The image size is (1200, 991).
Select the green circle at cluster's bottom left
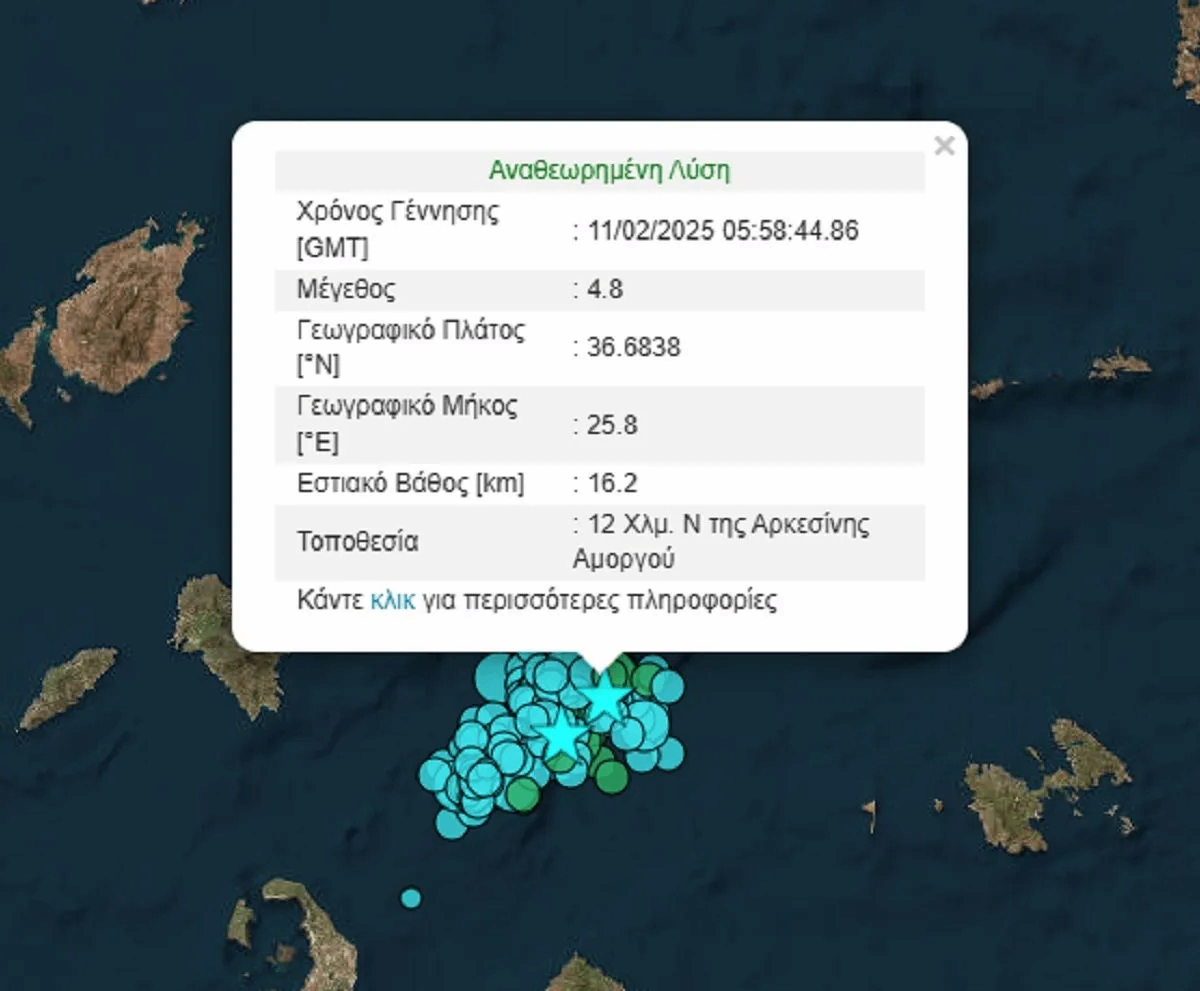tap(522, 794)
